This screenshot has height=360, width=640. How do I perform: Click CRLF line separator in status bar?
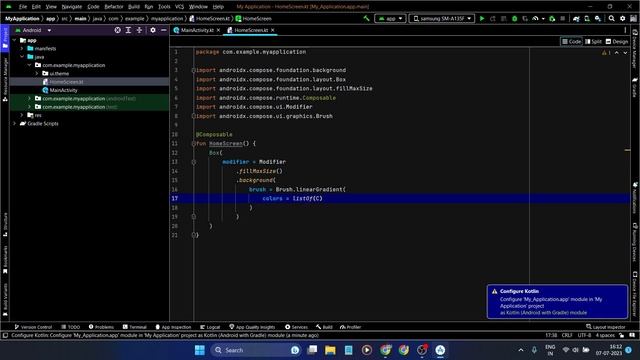(567, 336)
